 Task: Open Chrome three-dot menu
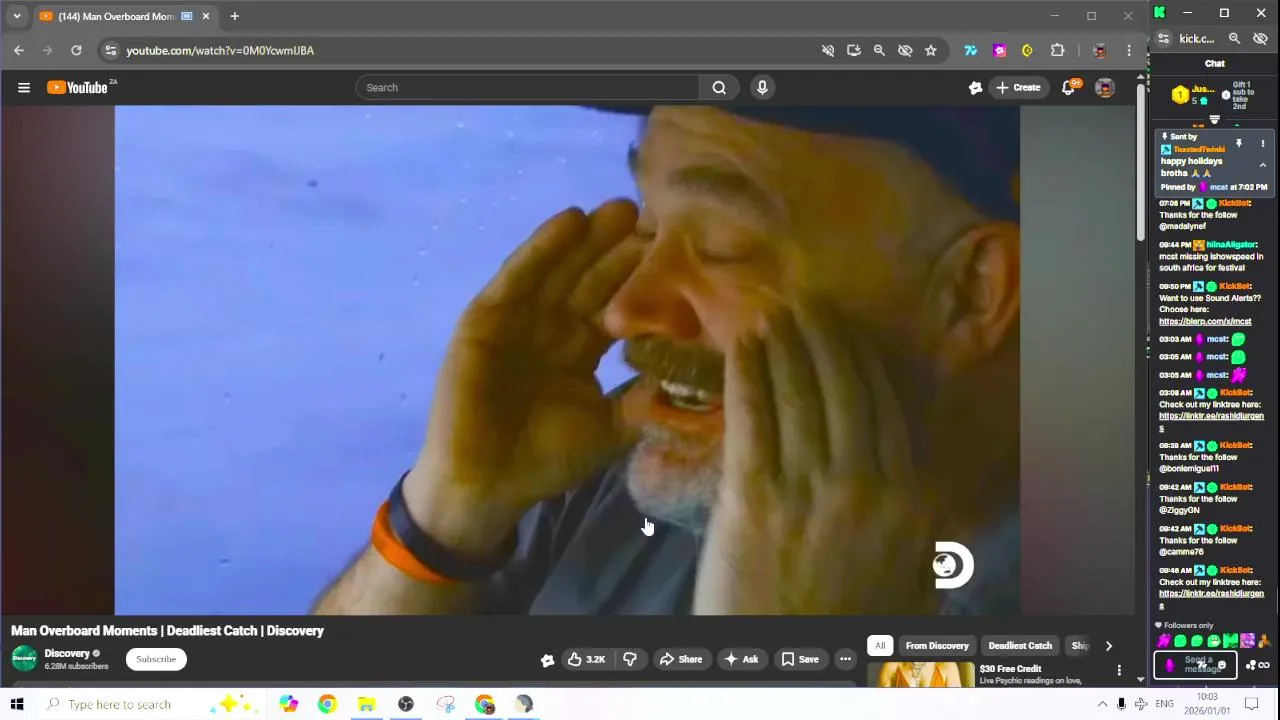point(1129,50)
